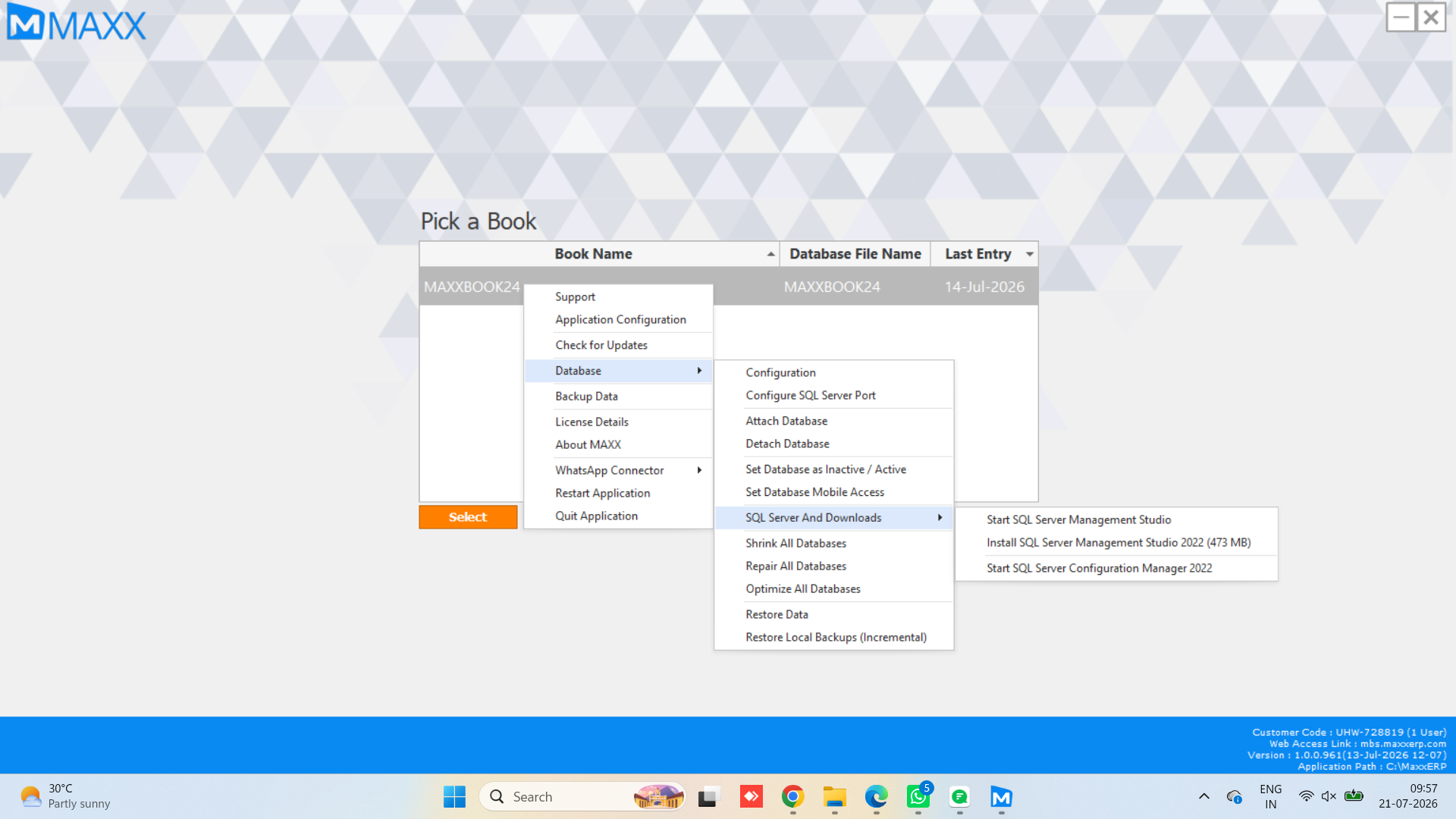Open License Details

coord(618,422)
